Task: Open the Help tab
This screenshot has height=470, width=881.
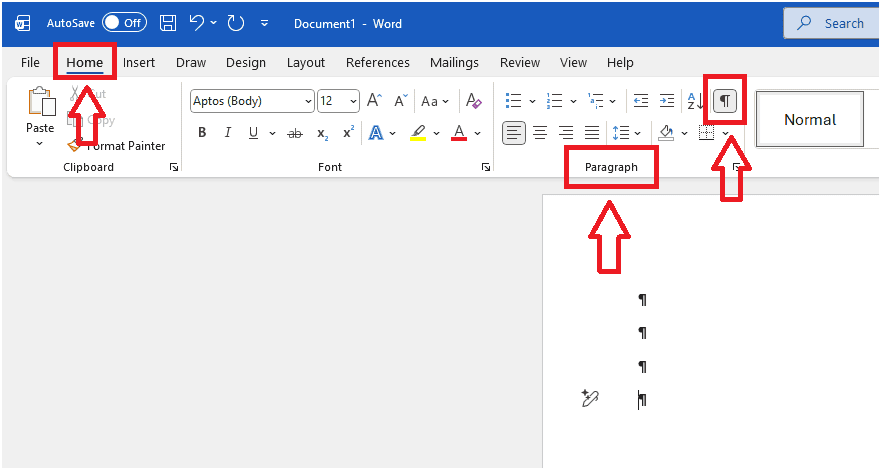Action: (x=620, y=62)
